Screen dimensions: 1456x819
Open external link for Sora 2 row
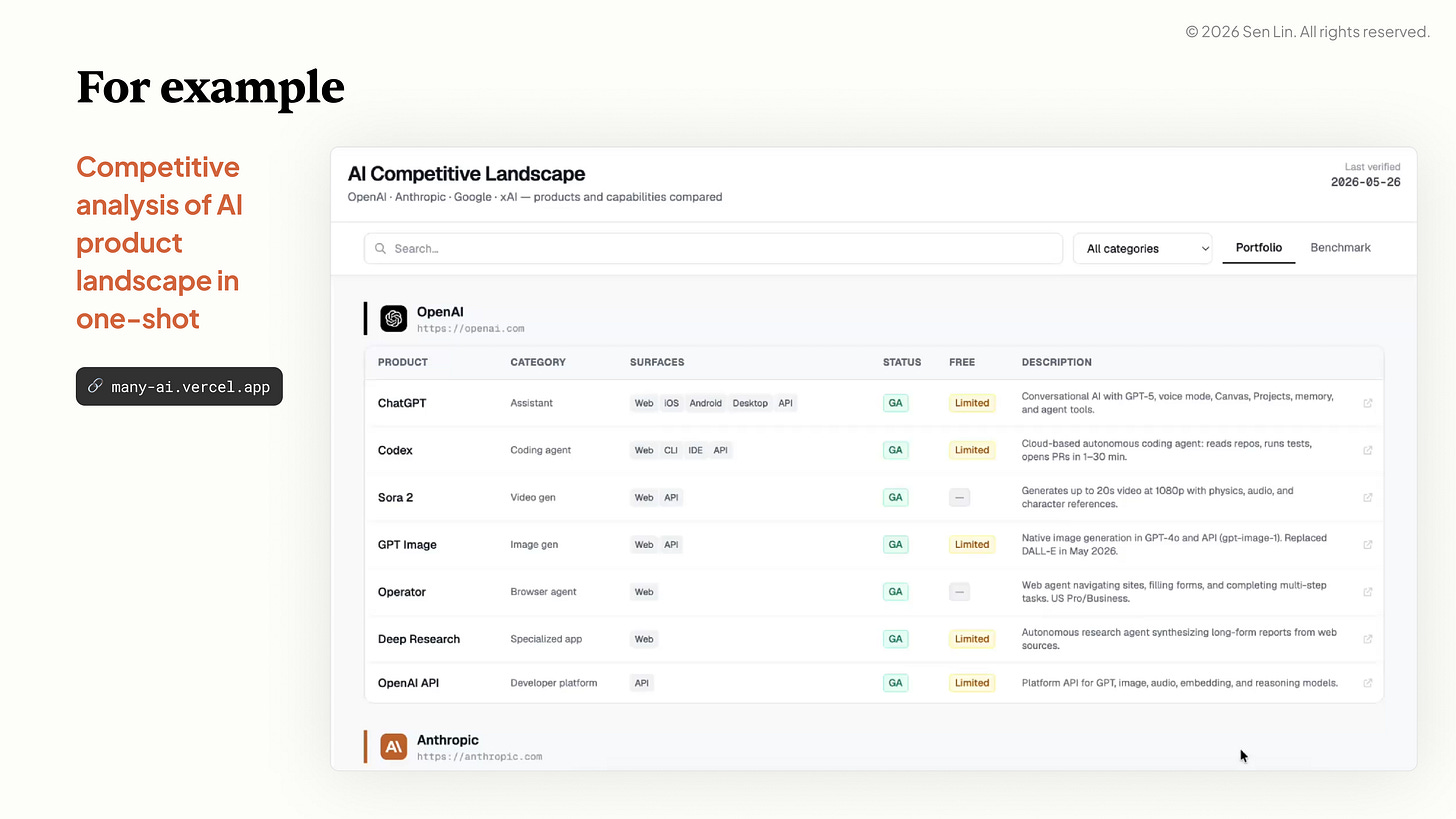pos(1368,497)
